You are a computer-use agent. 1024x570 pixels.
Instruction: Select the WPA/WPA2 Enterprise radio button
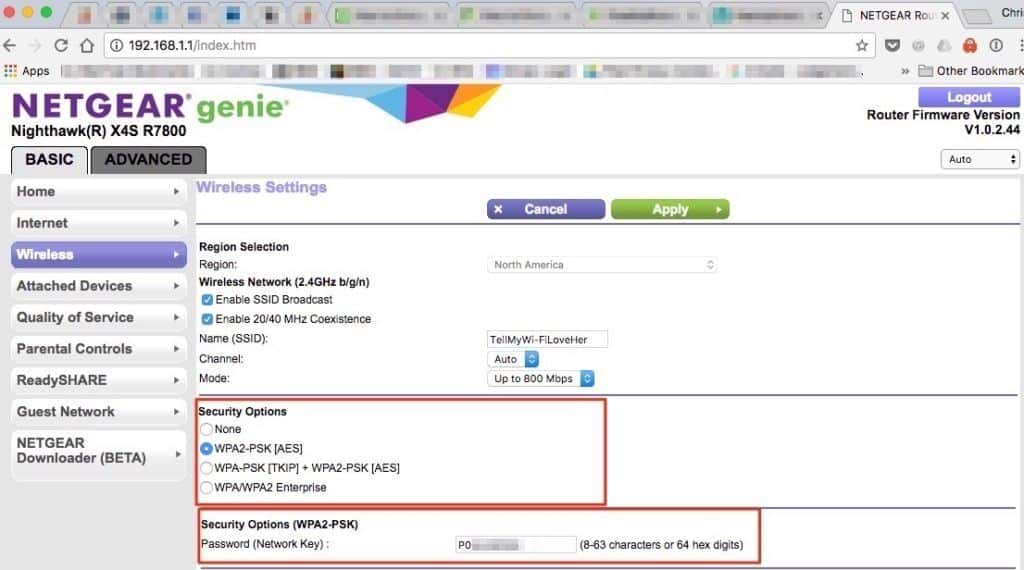(x=206, y=488)
